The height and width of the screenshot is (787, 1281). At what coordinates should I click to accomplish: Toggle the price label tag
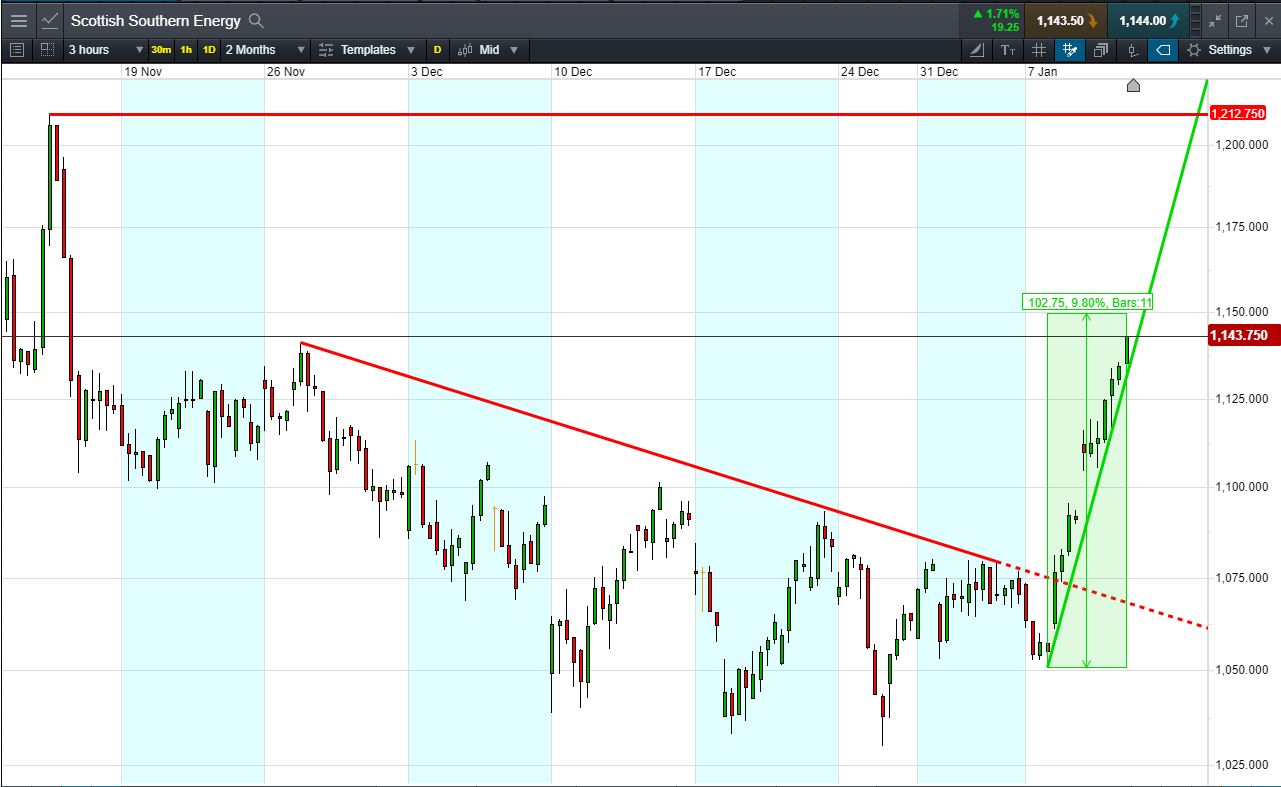[1163, 50]
